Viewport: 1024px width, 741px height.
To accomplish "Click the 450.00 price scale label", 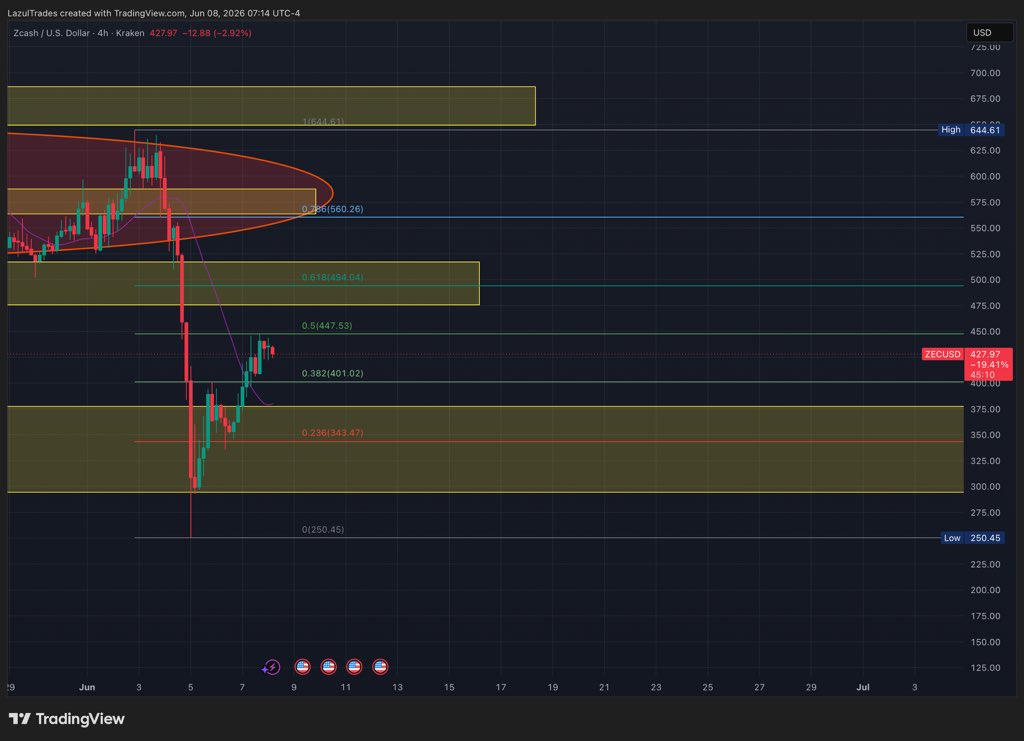I will 985,332.
